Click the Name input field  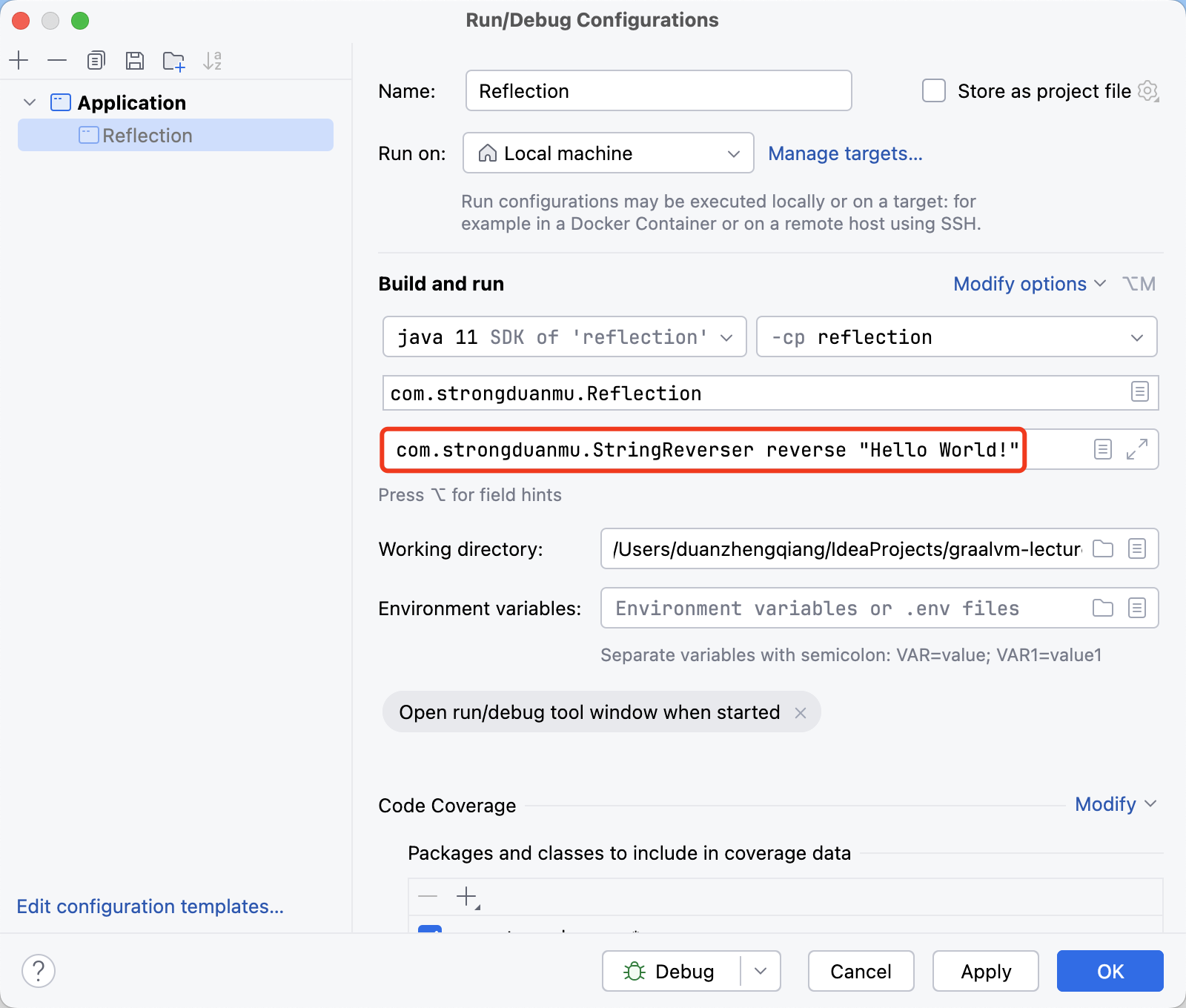pyautogui.click(x=658, y=91)
